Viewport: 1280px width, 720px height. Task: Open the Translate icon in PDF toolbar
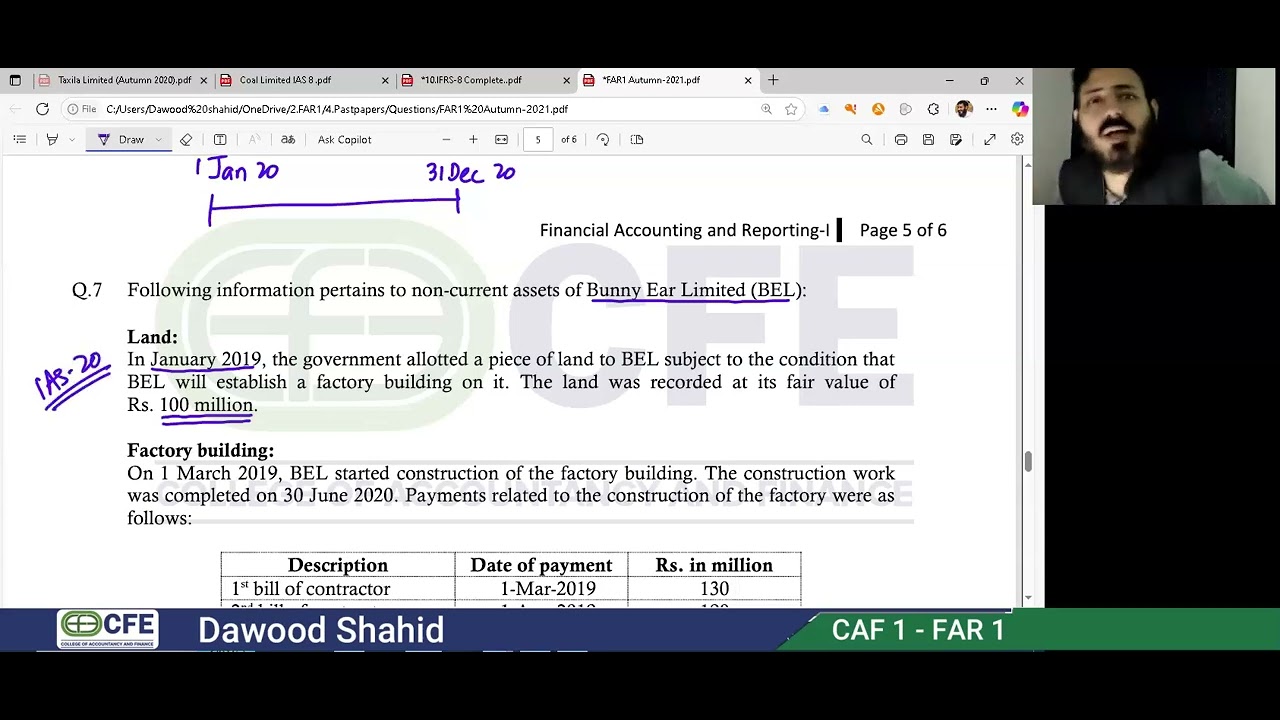click(288, 140)
